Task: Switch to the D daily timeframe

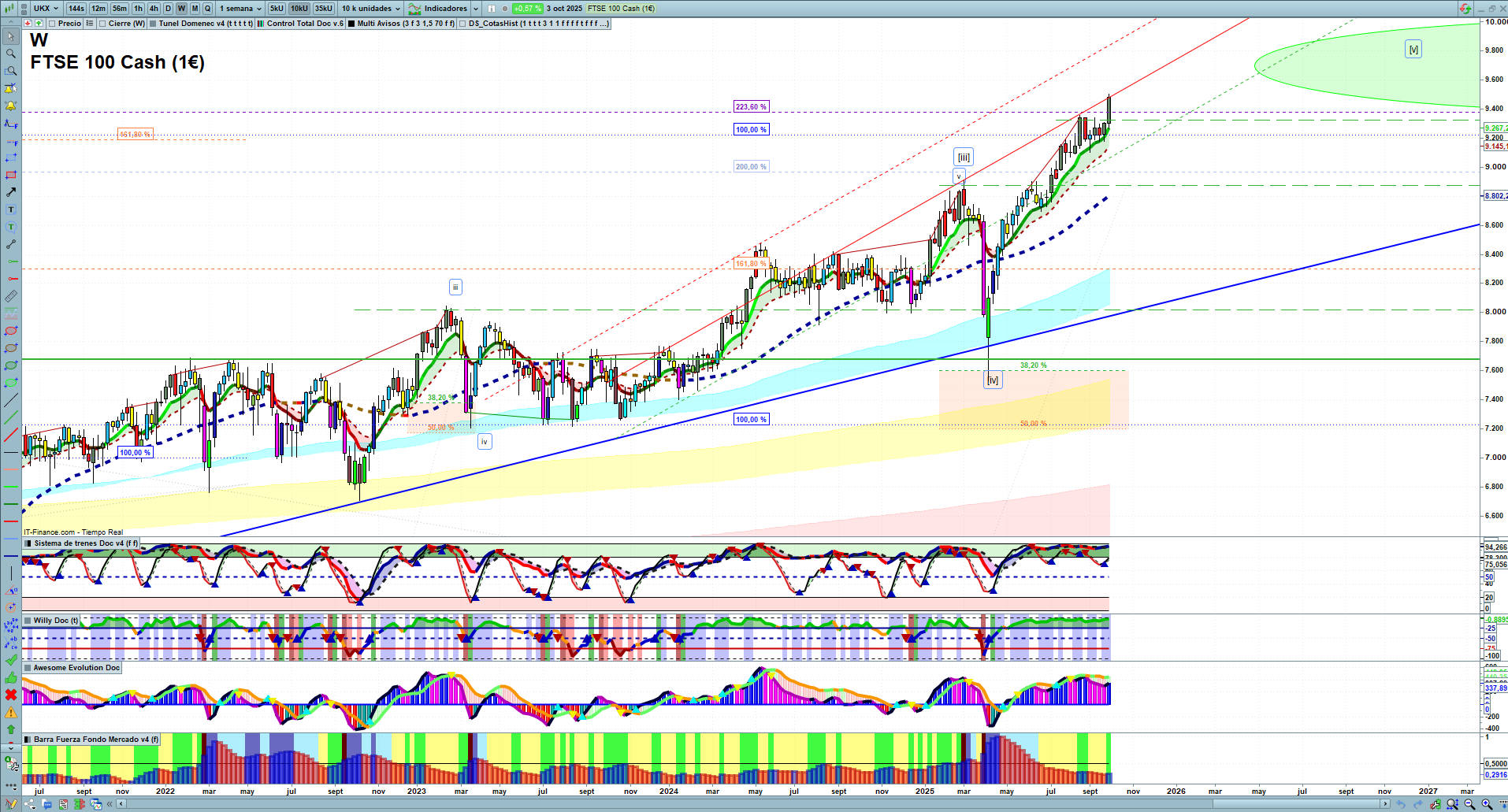Action: (168, 9)
